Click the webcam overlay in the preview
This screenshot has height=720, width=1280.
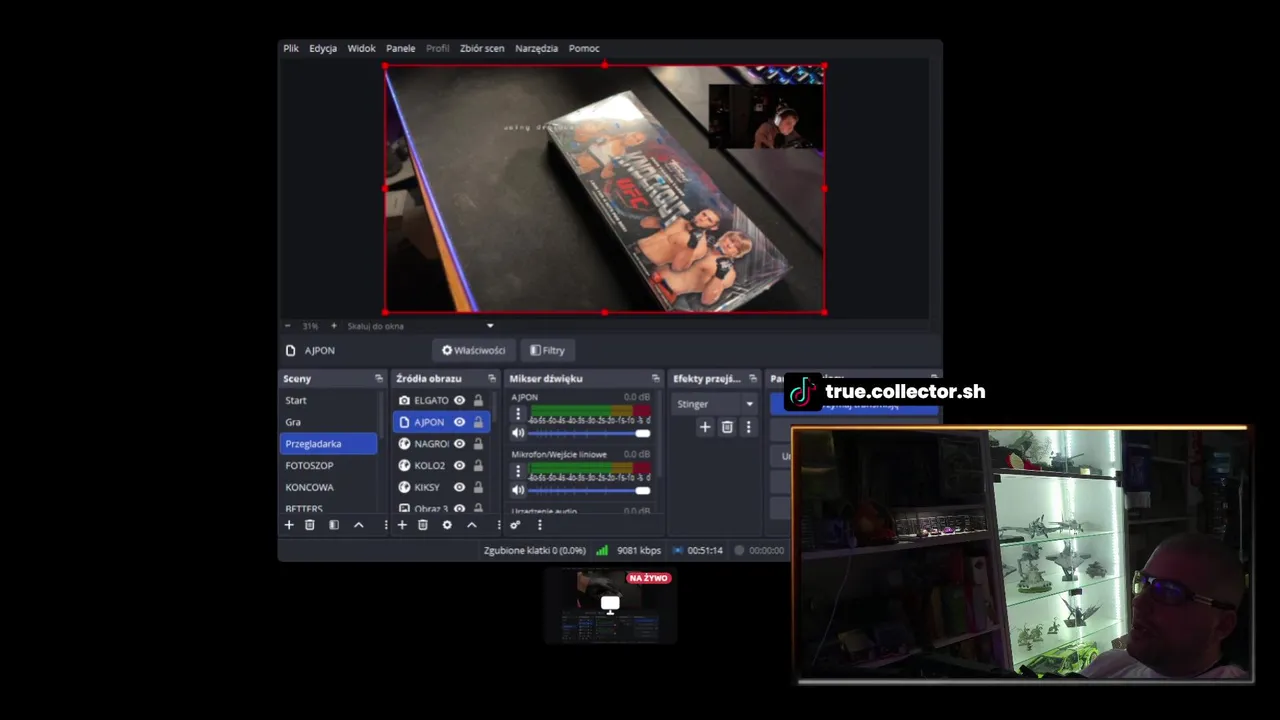point(765,116)
